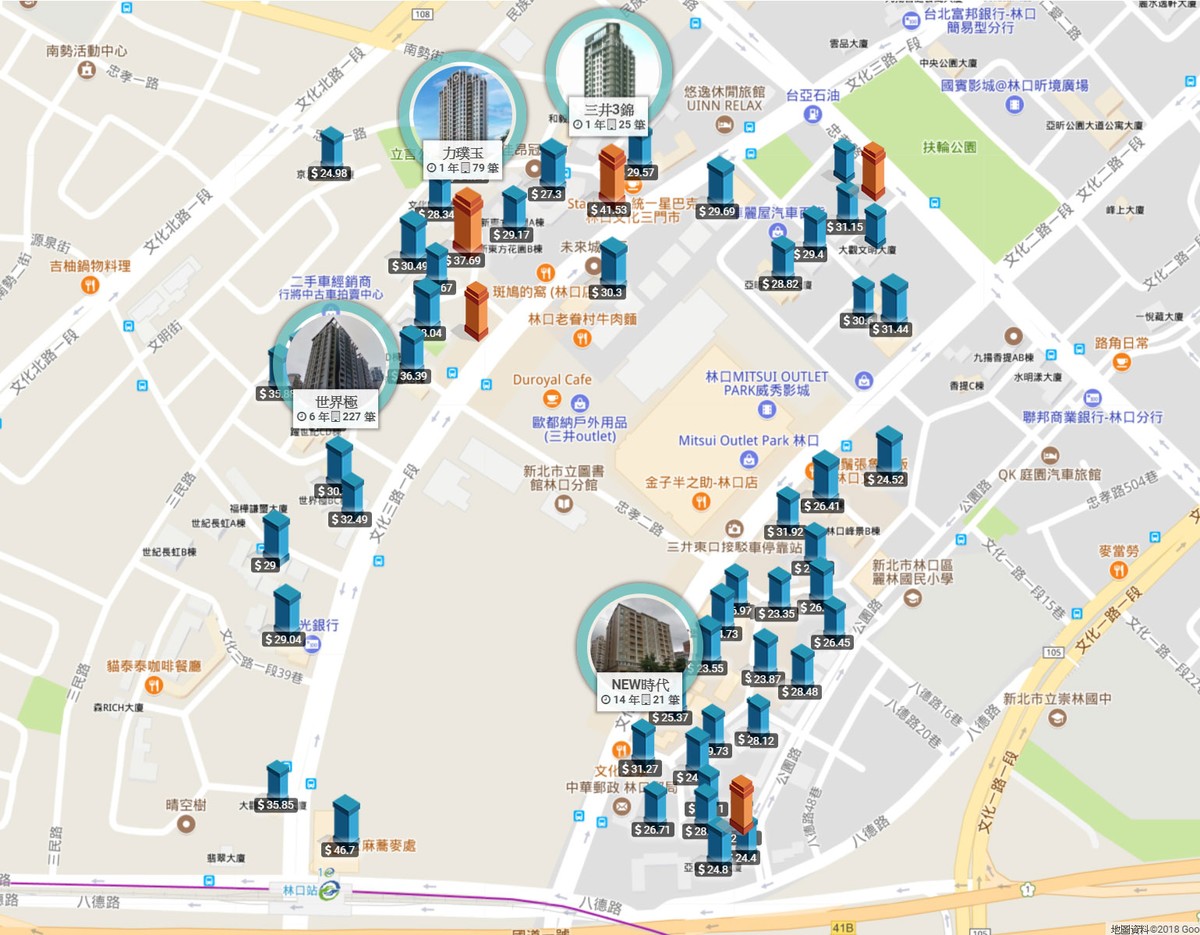Select the orange building marker priced $37.69
This screenshot has width=1200, height=935.
[467, 221]
